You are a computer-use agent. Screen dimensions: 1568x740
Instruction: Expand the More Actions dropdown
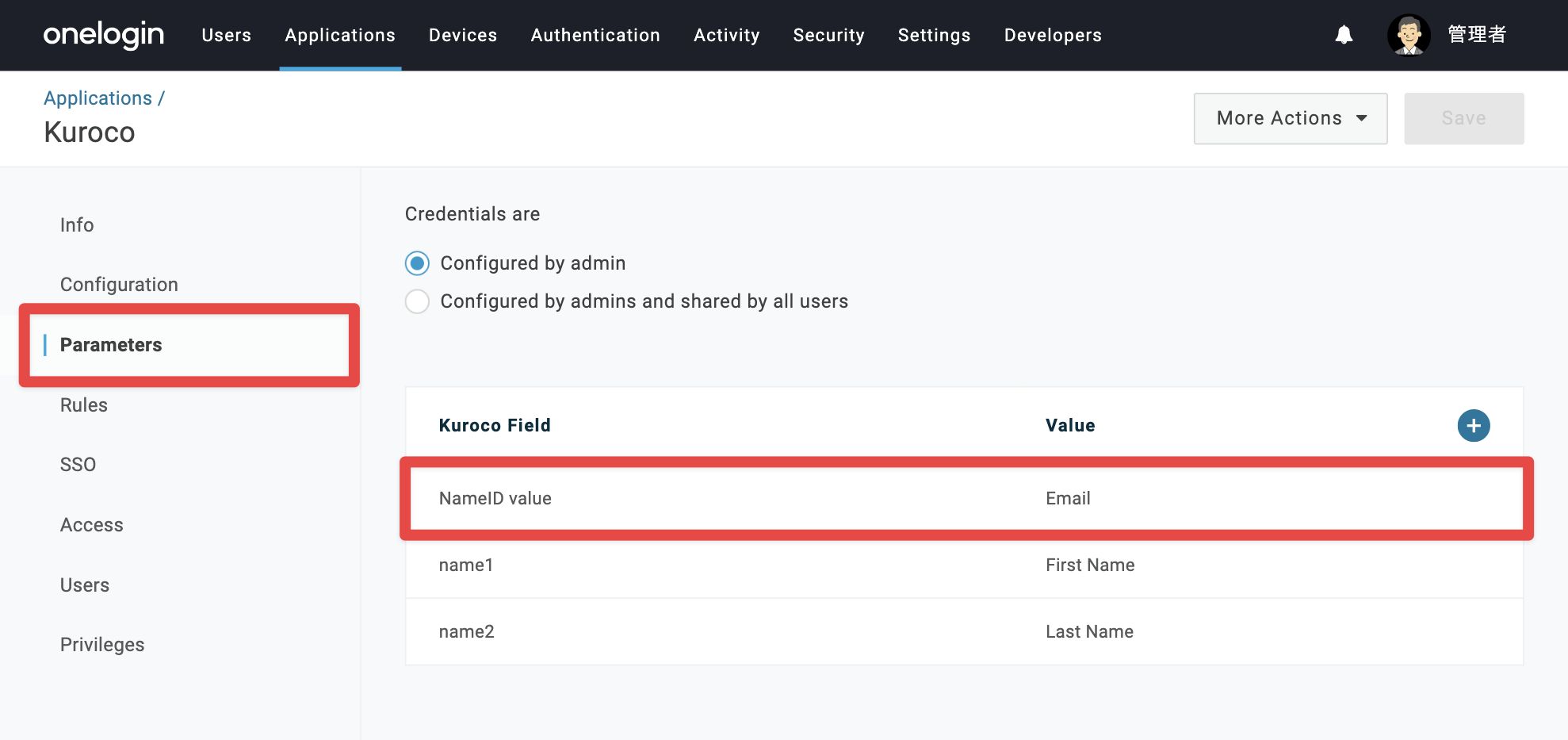coord(1291,118)
